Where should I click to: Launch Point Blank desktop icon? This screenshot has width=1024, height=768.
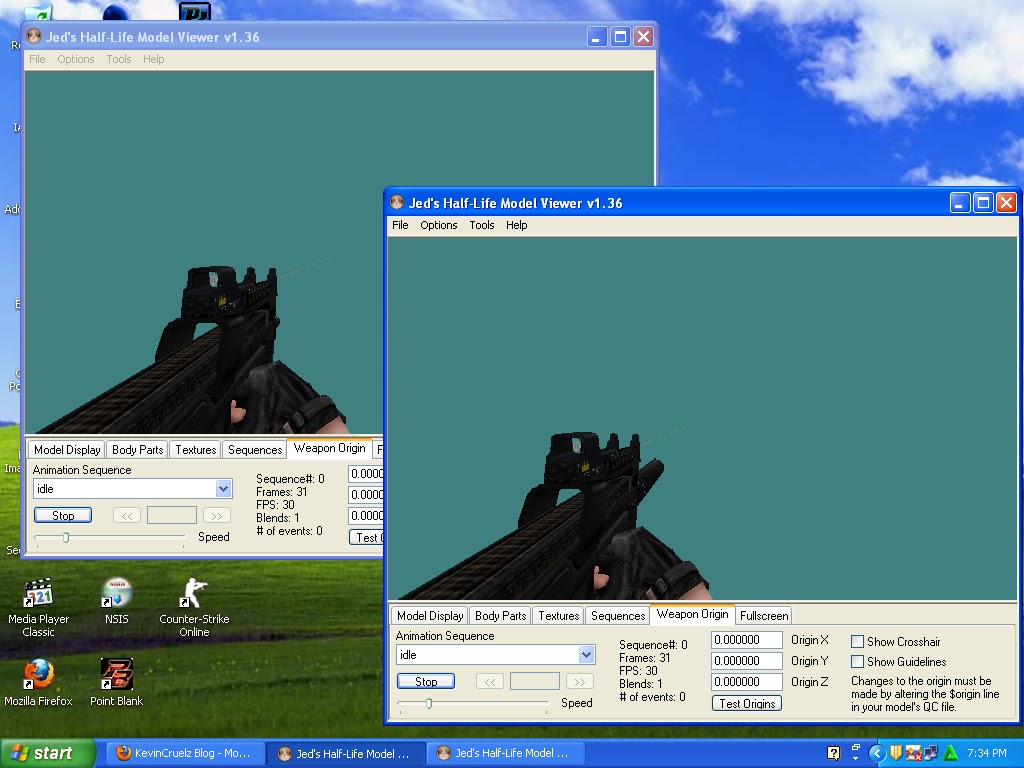click(x=116, y=682)
